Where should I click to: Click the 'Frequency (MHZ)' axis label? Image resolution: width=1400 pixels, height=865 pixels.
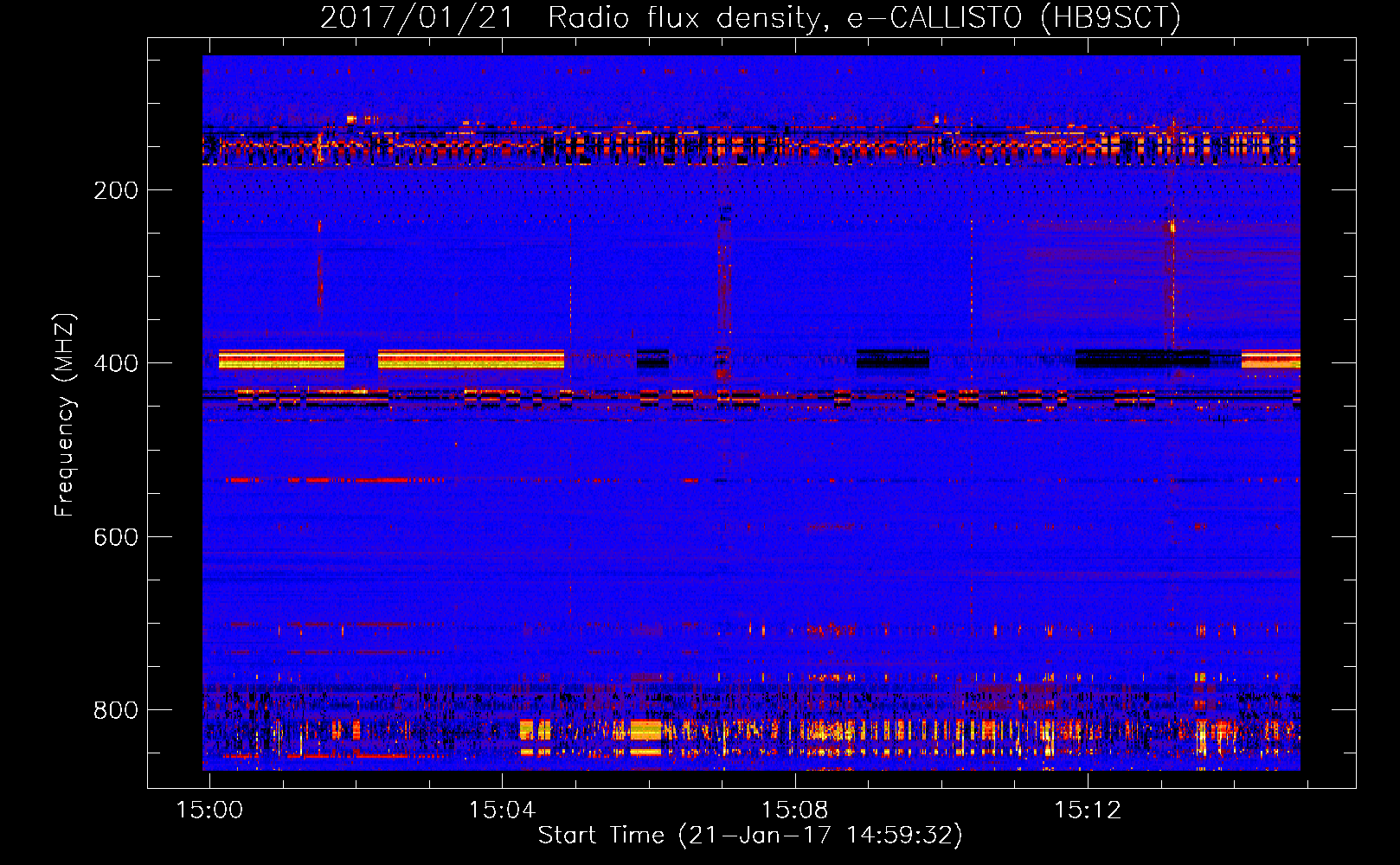tap(65, 415)
